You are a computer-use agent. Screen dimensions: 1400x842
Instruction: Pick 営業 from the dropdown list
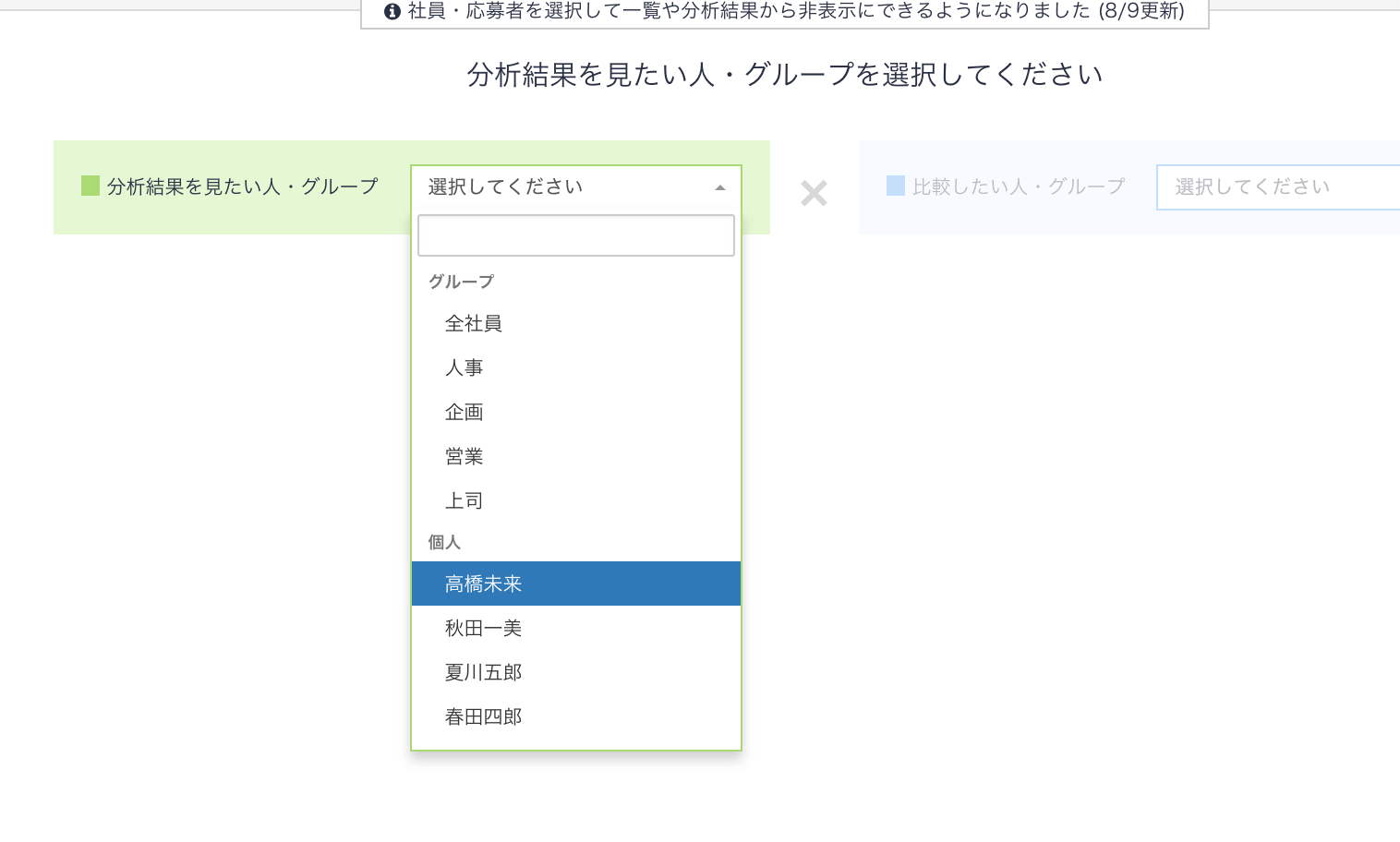pos(465,457)
